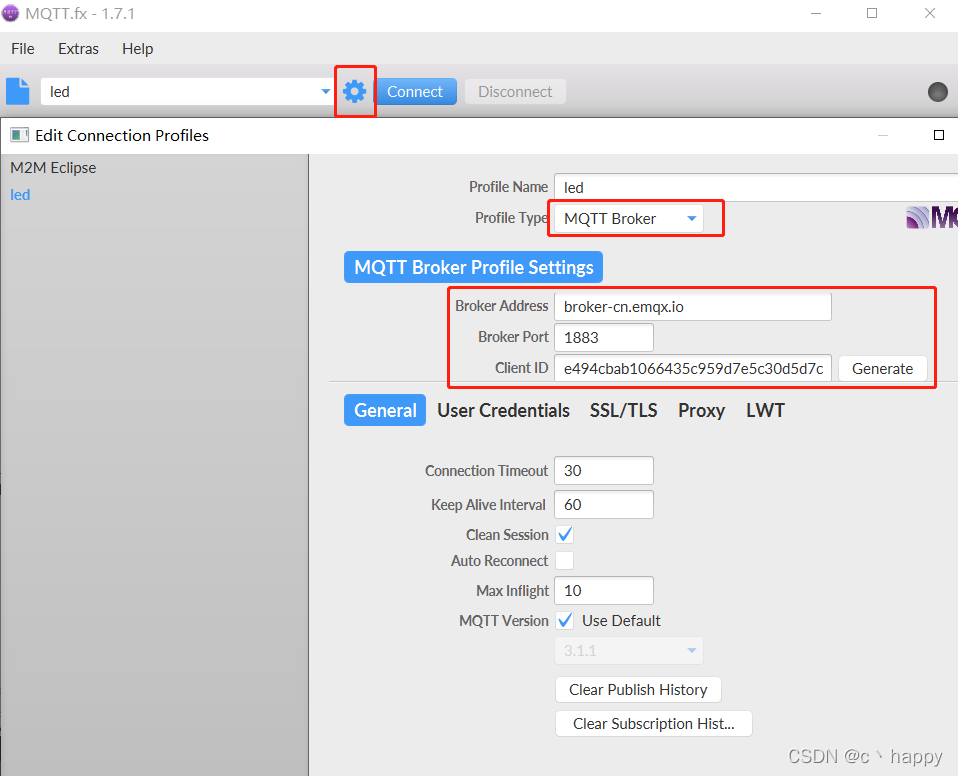958x776 pixels.
Task: Click the Connect button
Action: pos(415,92)
